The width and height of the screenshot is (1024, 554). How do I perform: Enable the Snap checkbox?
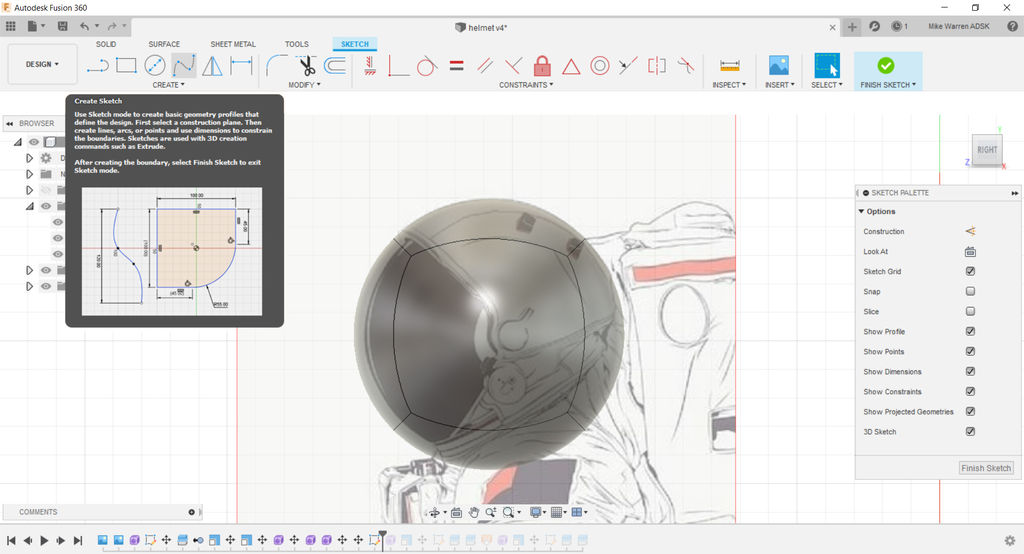point(970,292)
